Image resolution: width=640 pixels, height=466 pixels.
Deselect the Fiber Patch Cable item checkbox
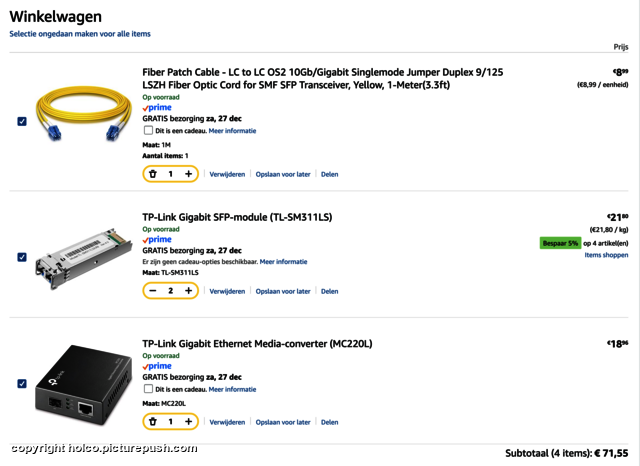point(22,121)
